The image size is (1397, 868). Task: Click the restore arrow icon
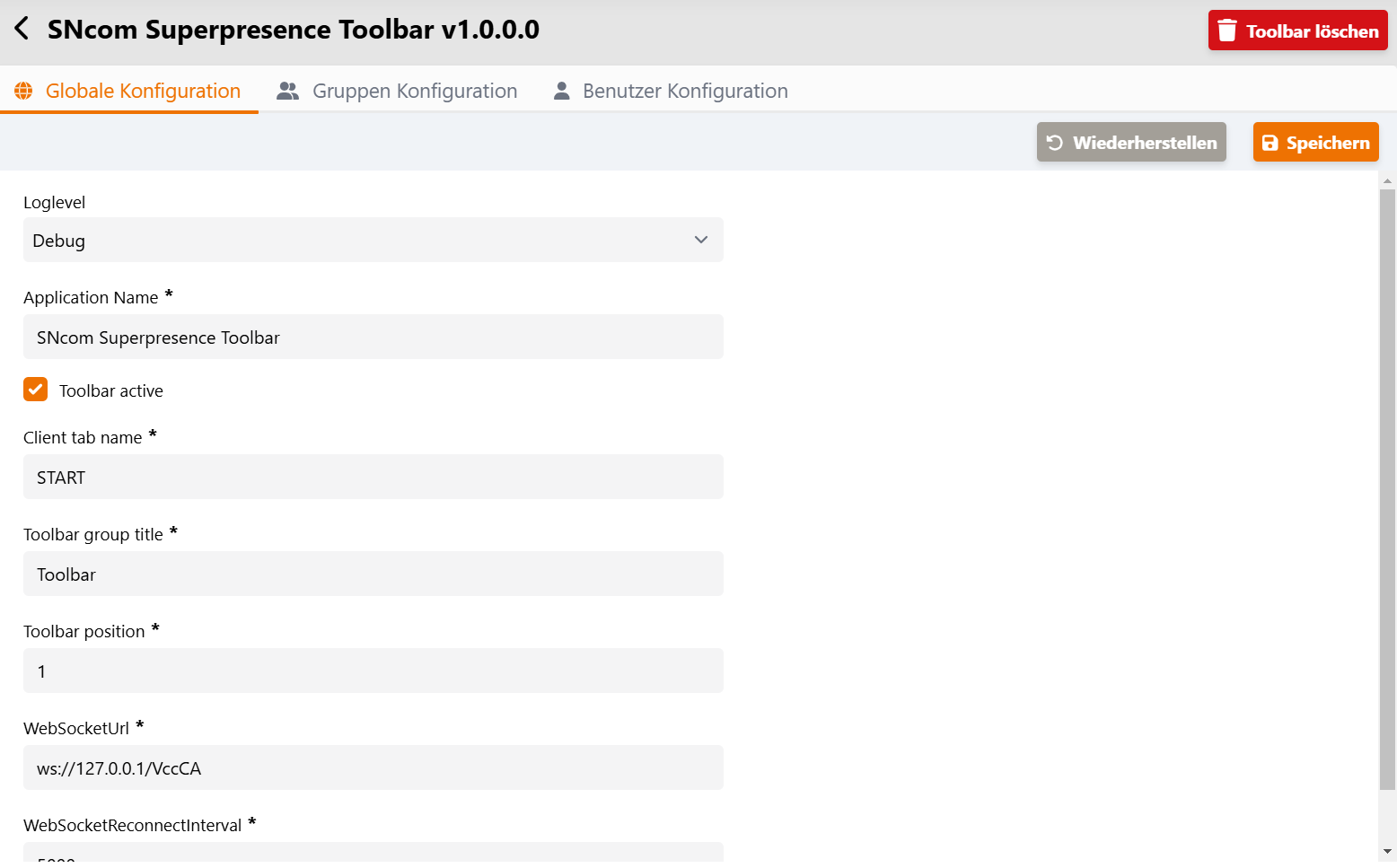coord(1055,143)
